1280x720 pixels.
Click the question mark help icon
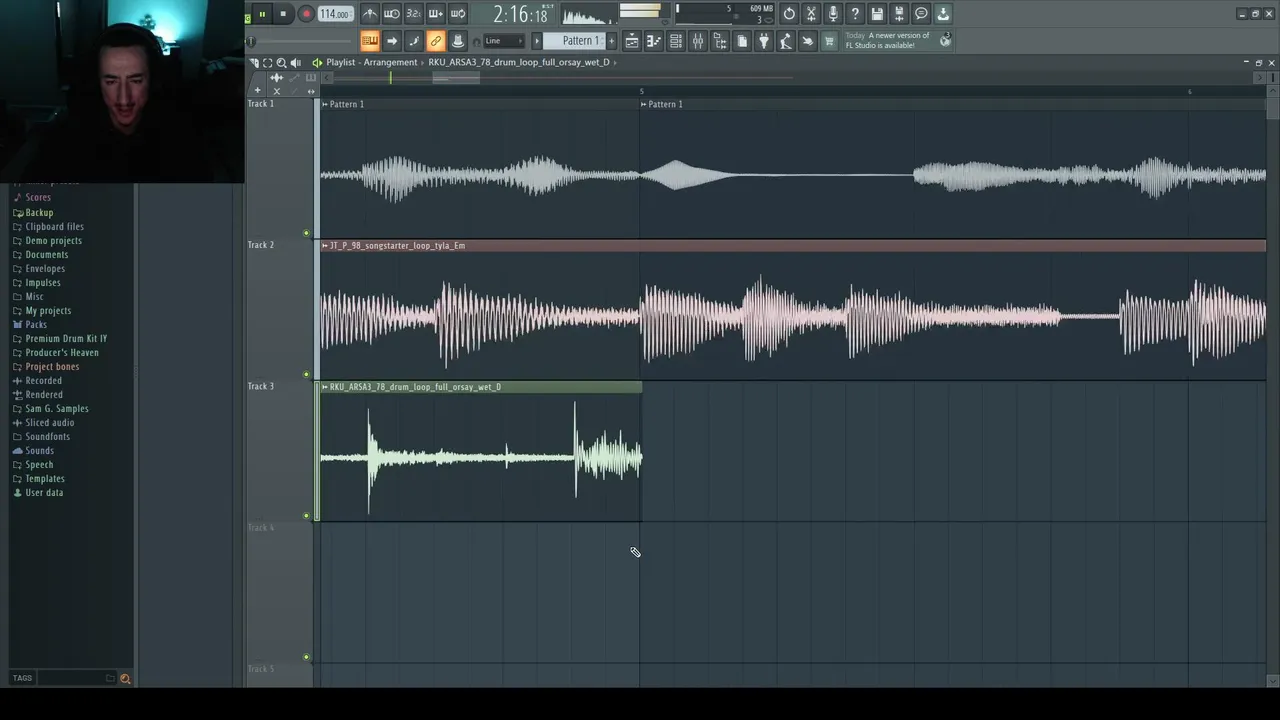tap(855, 14)
